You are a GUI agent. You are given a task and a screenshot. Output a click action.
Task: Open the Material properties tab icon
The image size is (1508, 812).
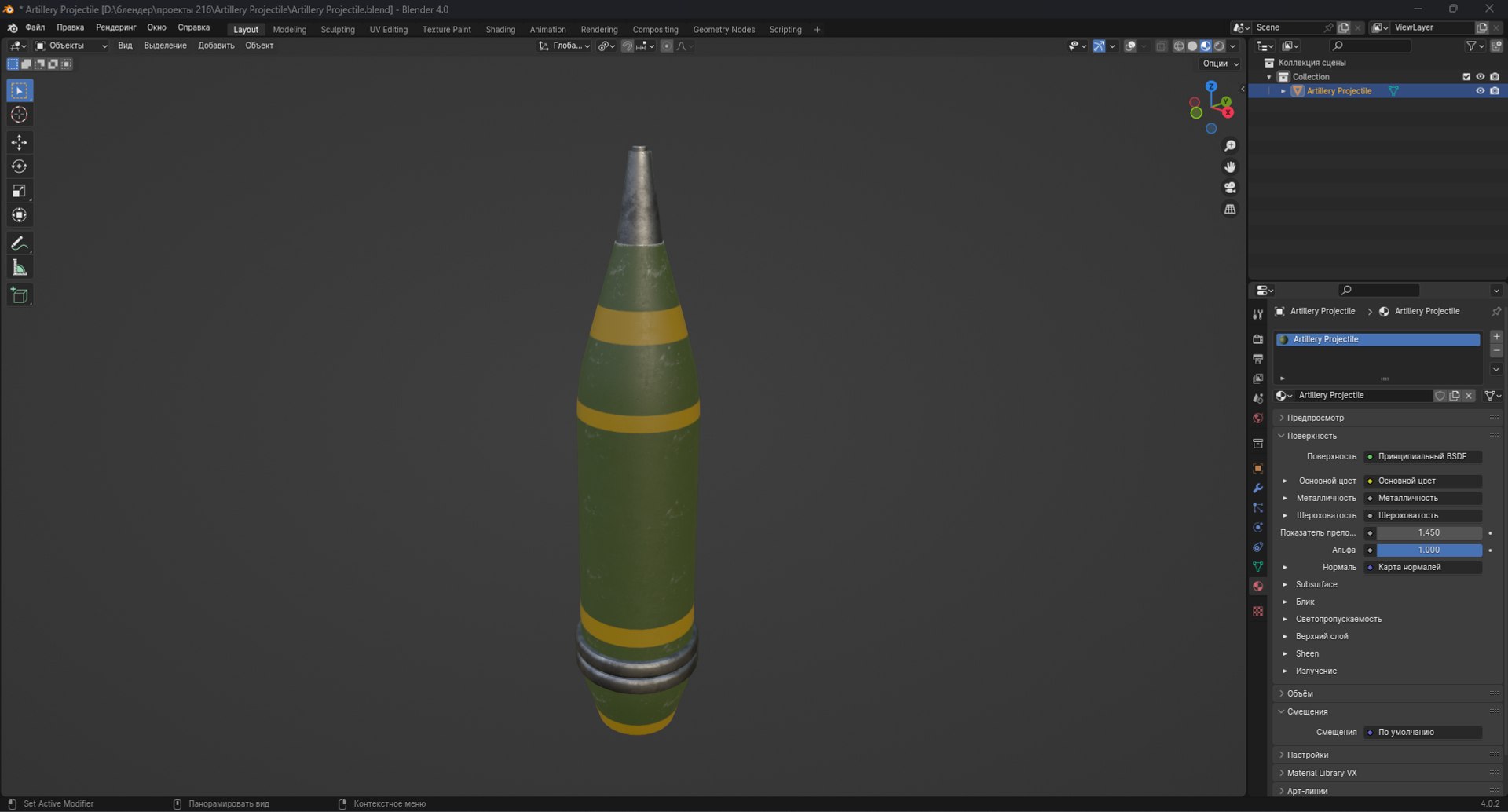coord(1258,587)
